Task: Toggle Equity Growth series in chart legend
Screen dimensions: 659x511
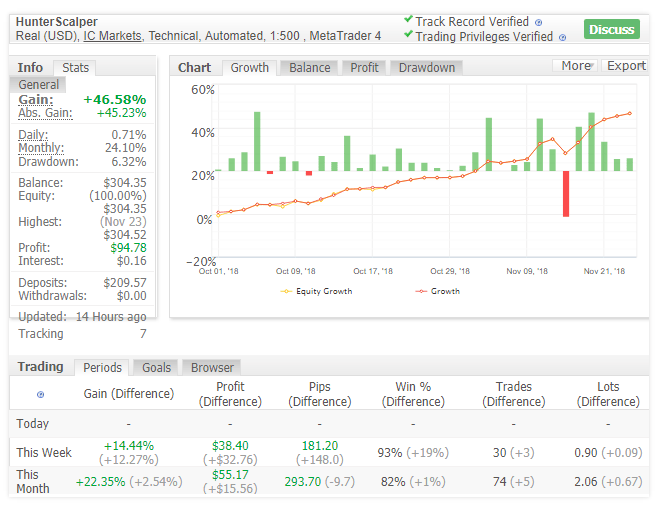Action: pyautogui.click(x=317, y=291)
